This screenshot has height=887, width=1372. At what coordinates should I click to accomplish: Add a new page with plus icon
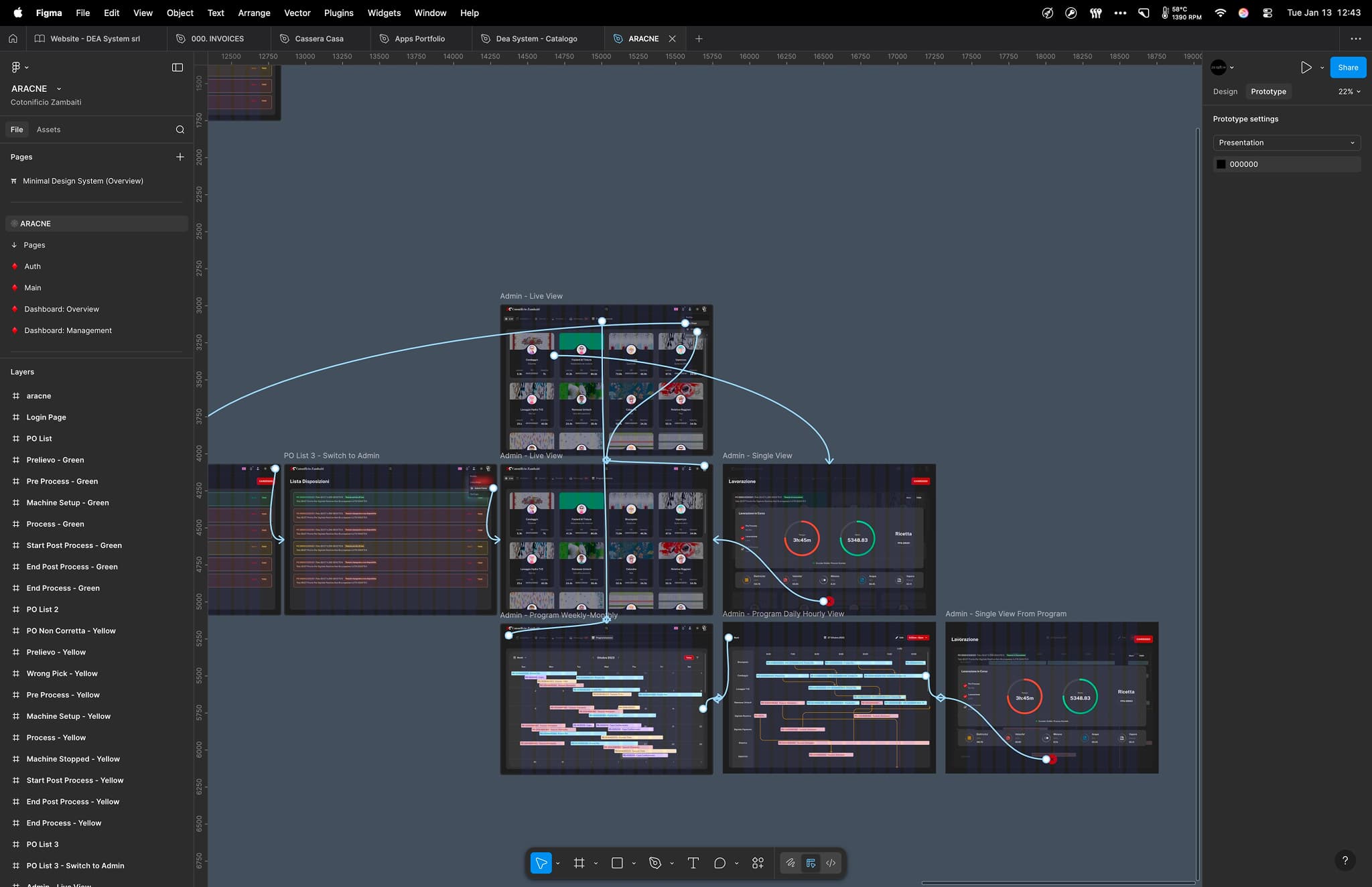click(x=180, y=157)
